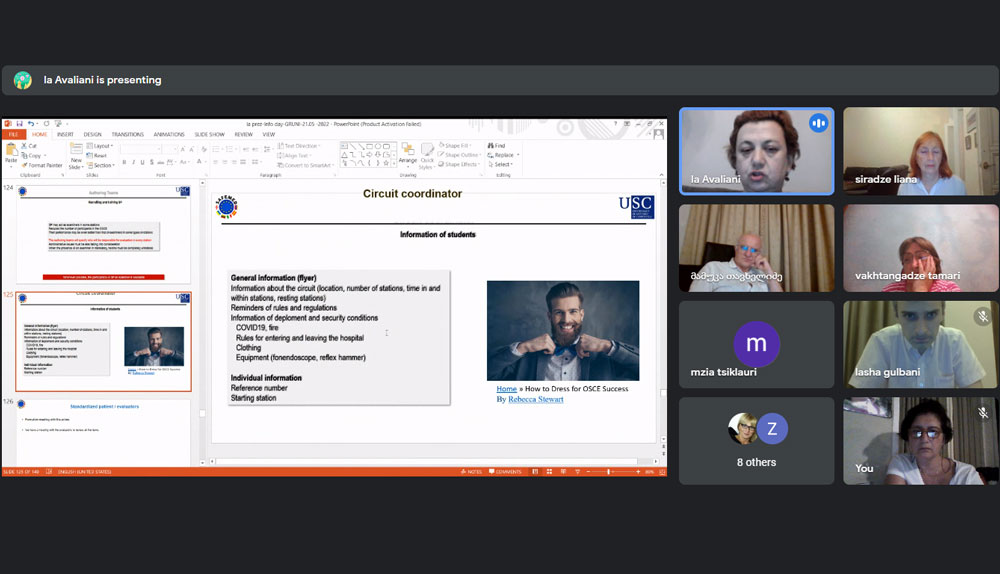The height and width of the screenshot is (574, 1000).
Task: Toggle Italic formatting in Font group
Action: 134,162
